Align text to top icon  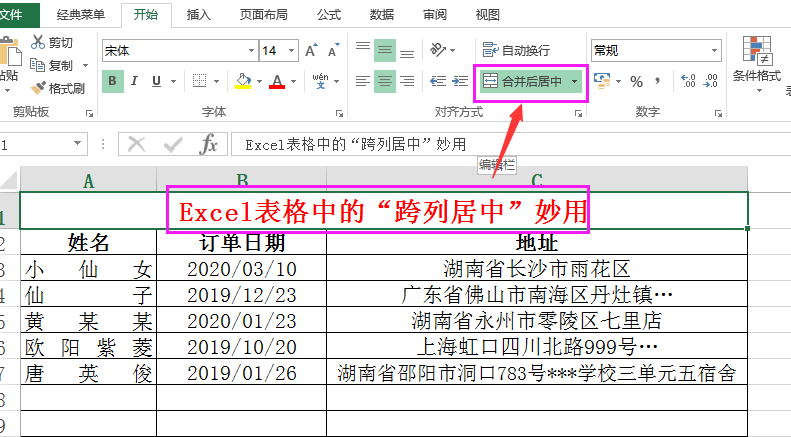click(x=363, y=47)
